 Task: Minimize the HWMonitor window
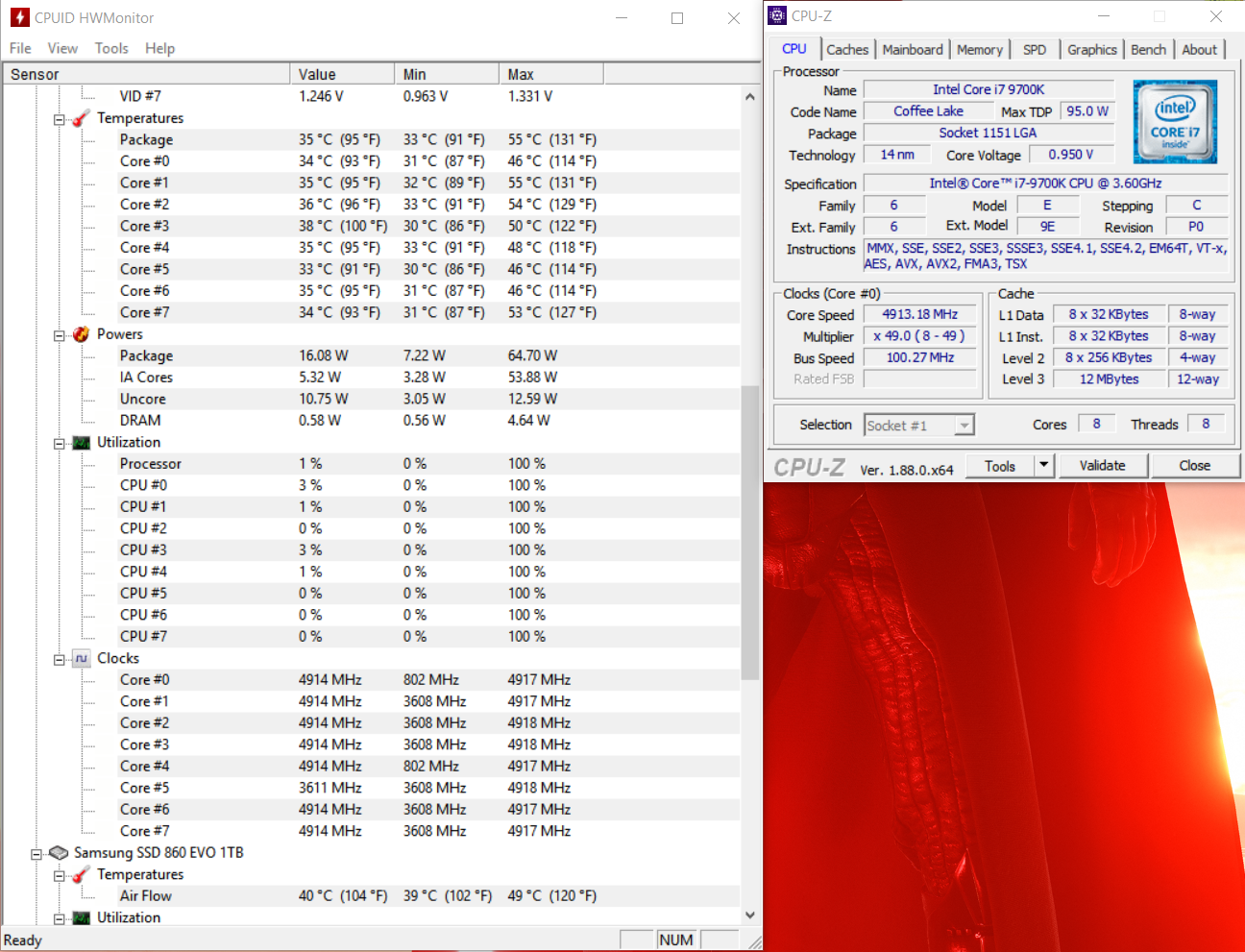[x=622, y=18]
